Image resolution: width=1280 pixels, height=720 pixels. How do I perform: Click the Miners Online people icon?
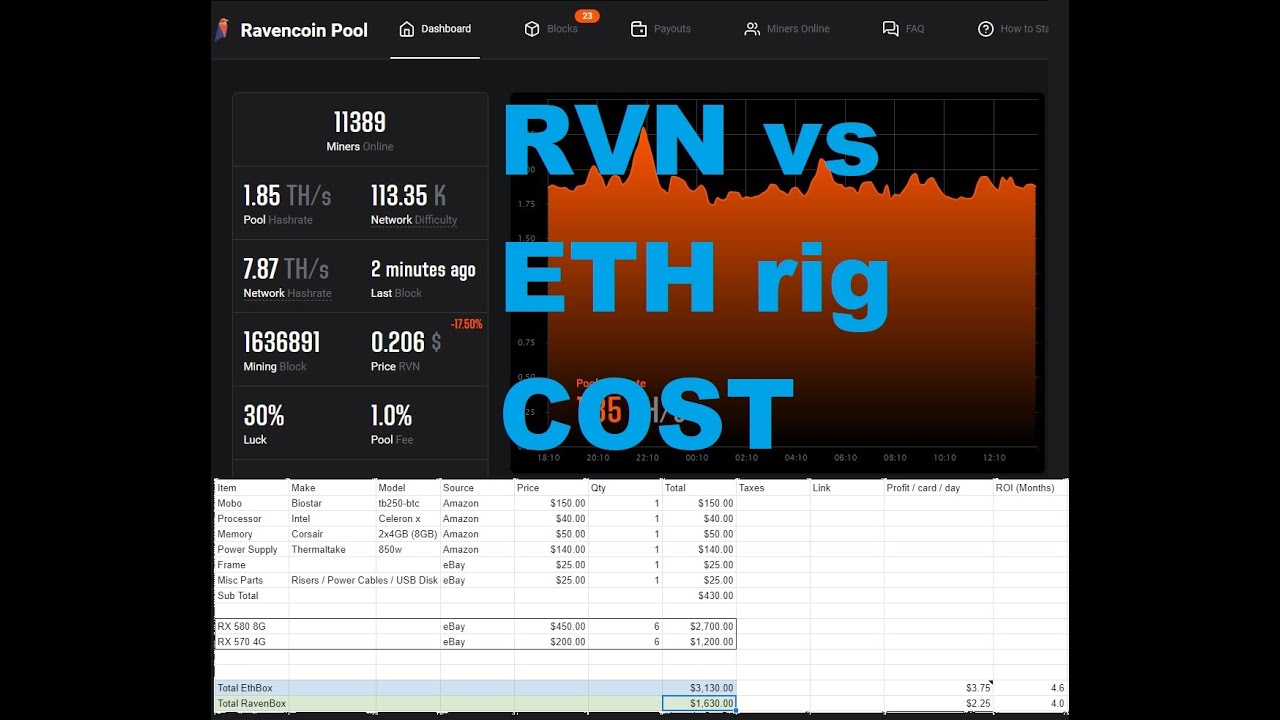coord(752,29)
